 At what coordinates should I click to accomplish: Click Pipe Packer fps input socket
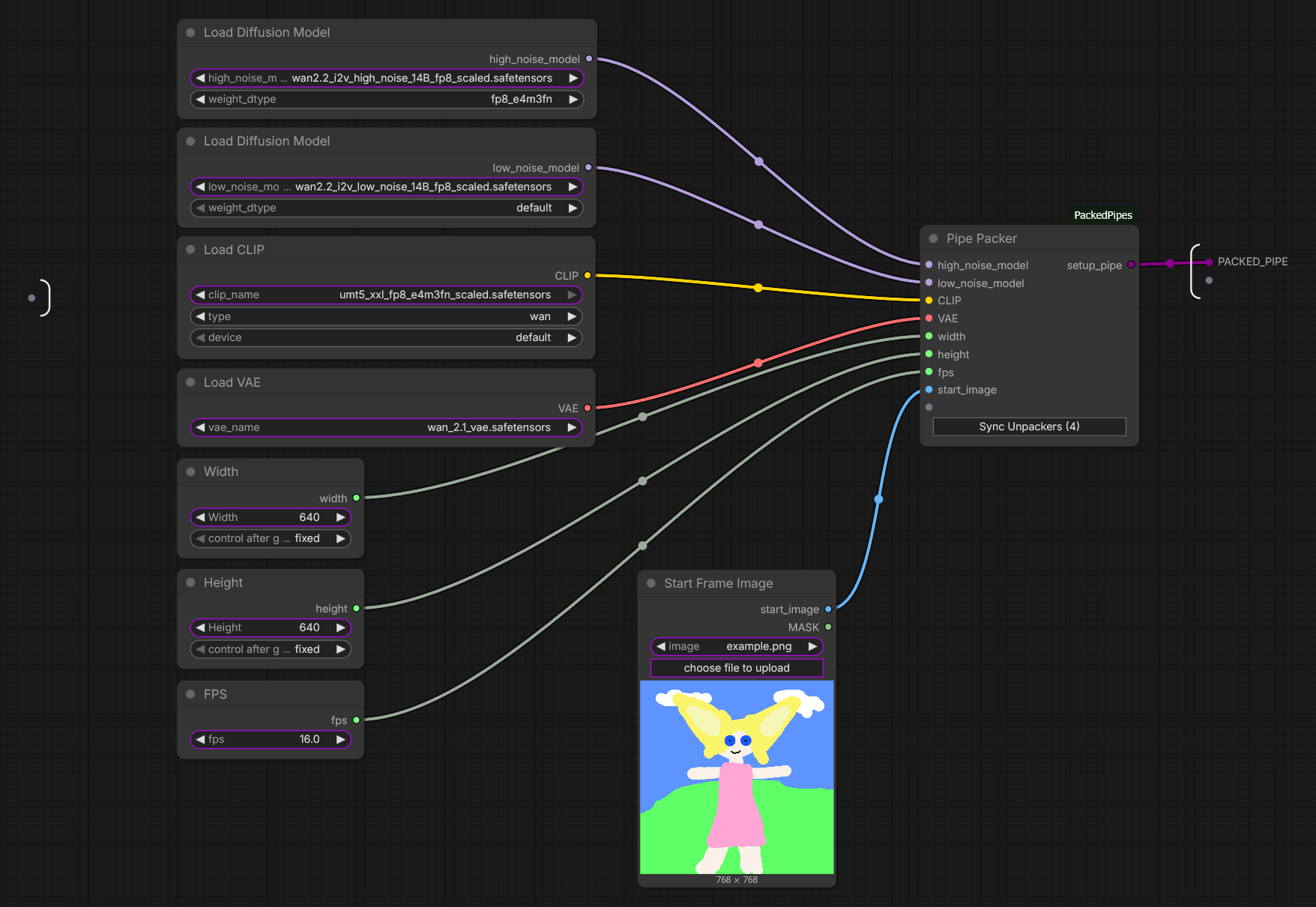[x=929, y=372]
